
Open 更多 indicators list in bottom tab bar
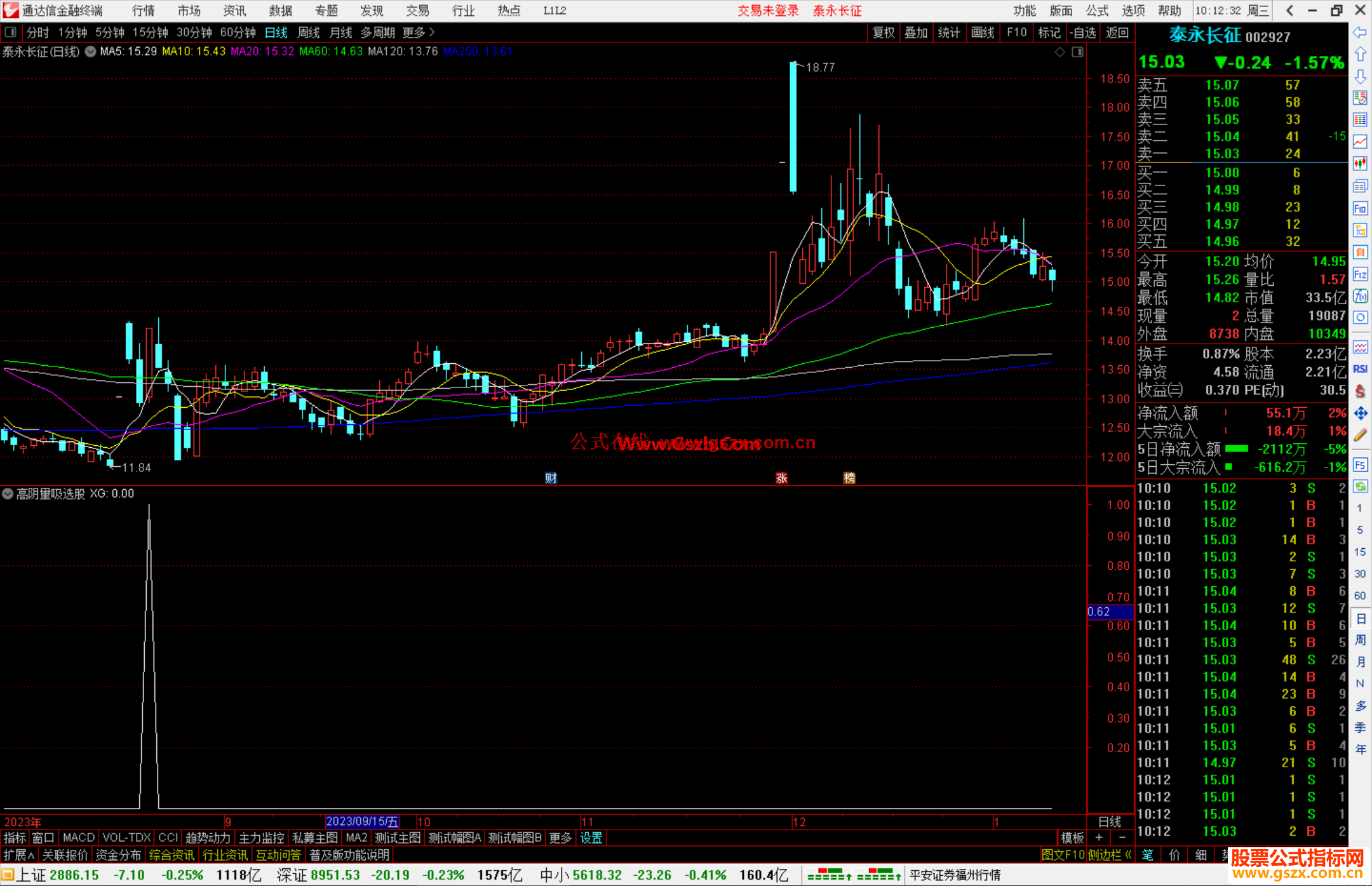coord(560,838)
